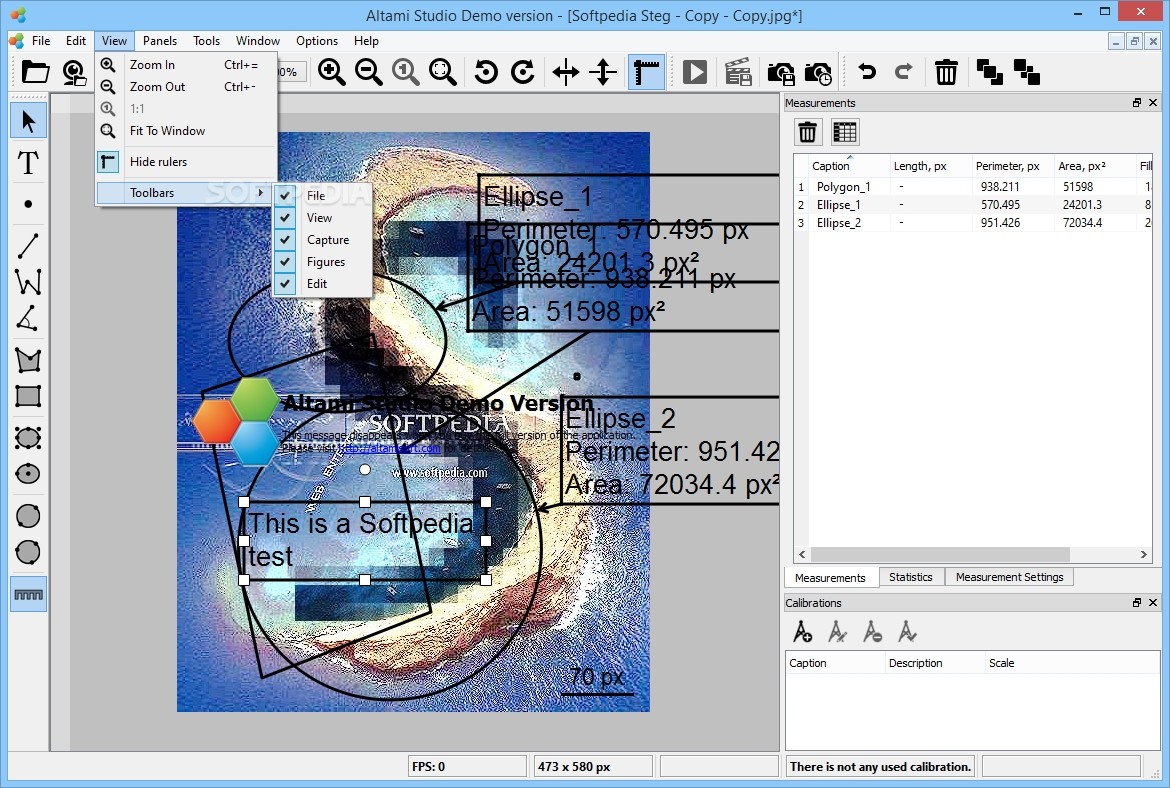
Task: Click the add calibration icon
Action: 802,632
